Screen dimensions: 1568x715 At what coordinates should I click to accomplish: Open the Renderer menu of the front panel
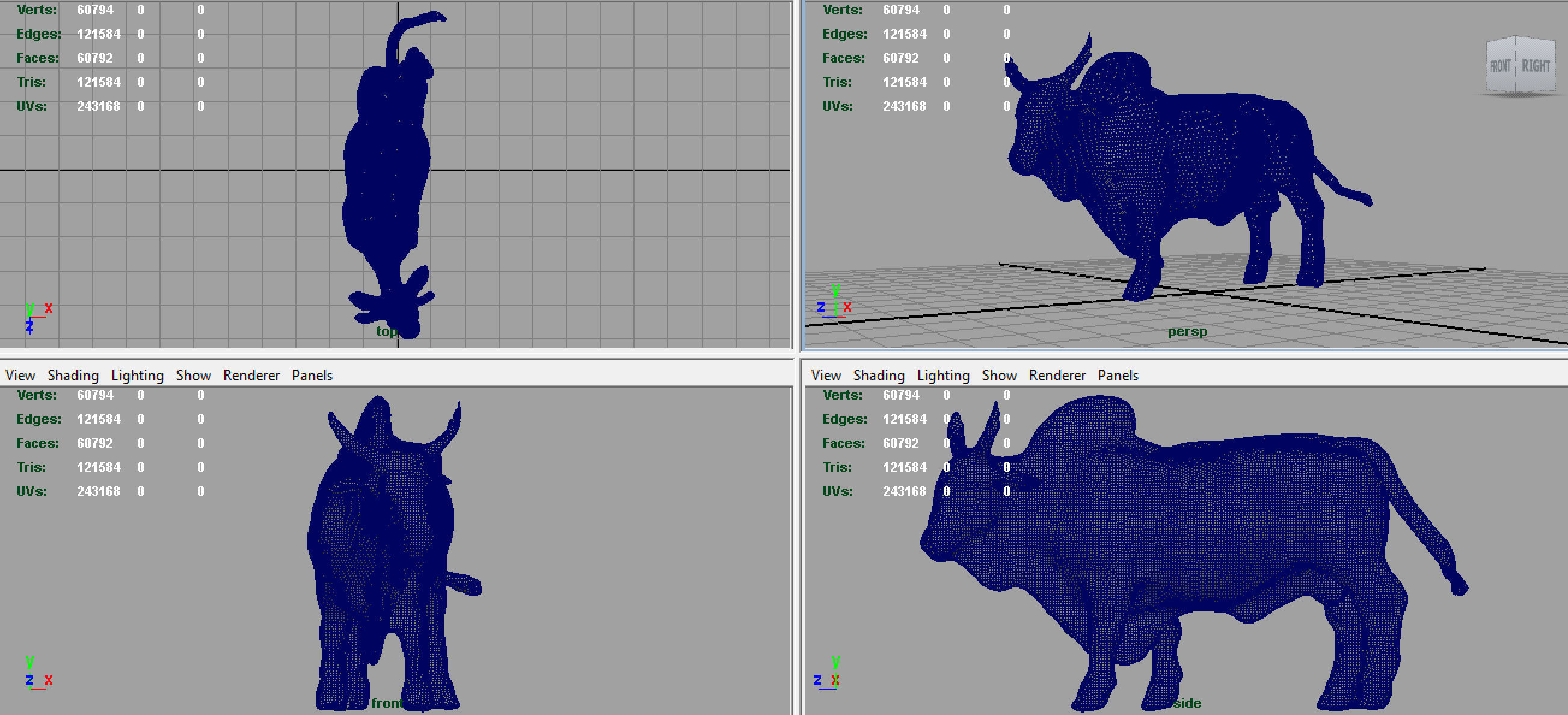251,375
